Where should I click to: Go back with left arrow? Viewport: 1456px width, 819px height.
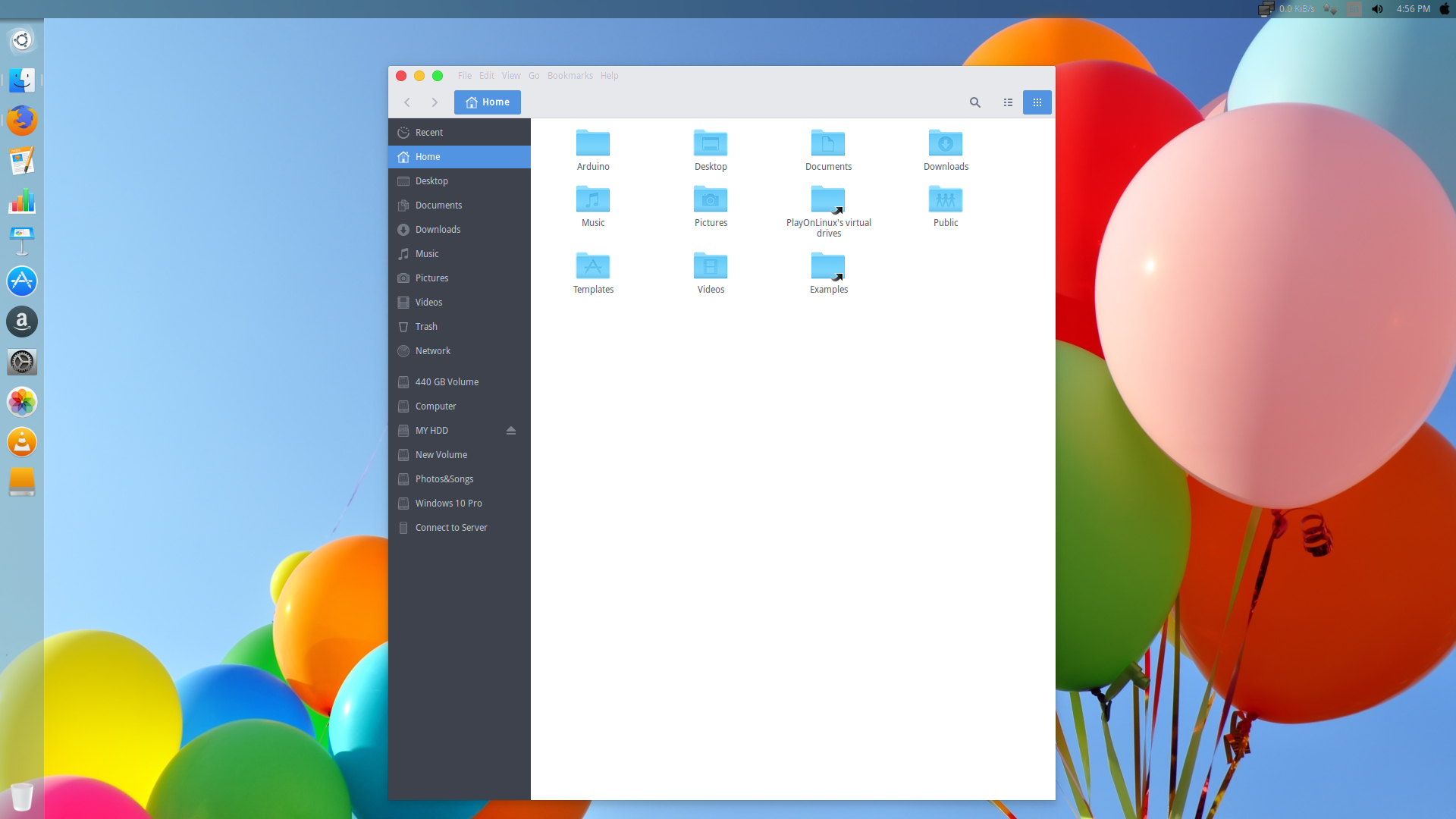pos(407,102)
